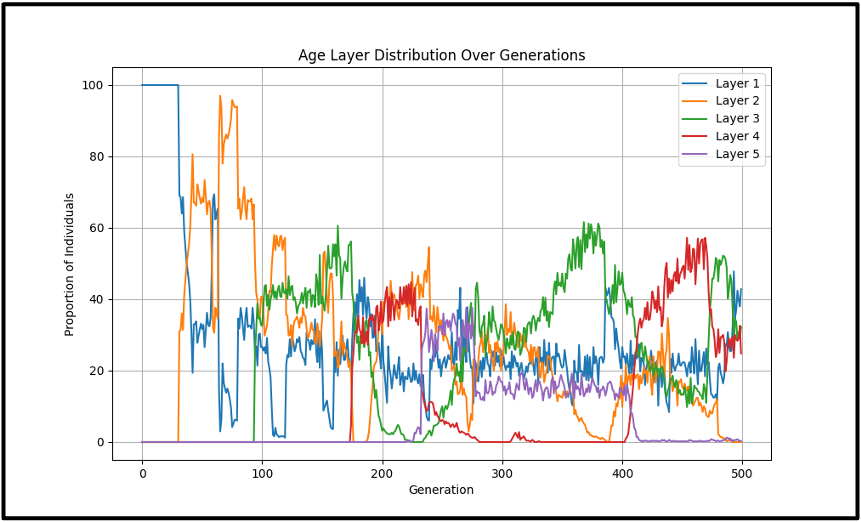Image resolution: width=861 pixels, height=522 pixels.
Task: Click the "Generation" x-axis label
Action: coord(441,490)
